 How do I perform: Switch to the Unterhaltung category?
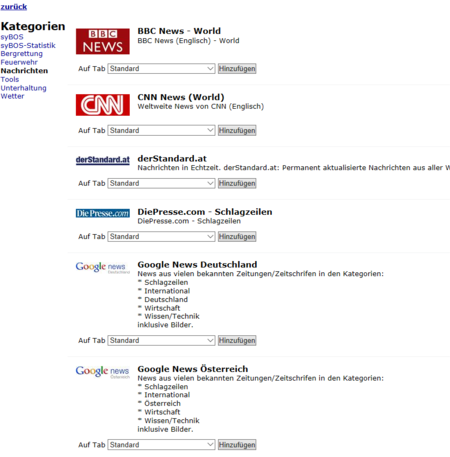coord(23,88)
